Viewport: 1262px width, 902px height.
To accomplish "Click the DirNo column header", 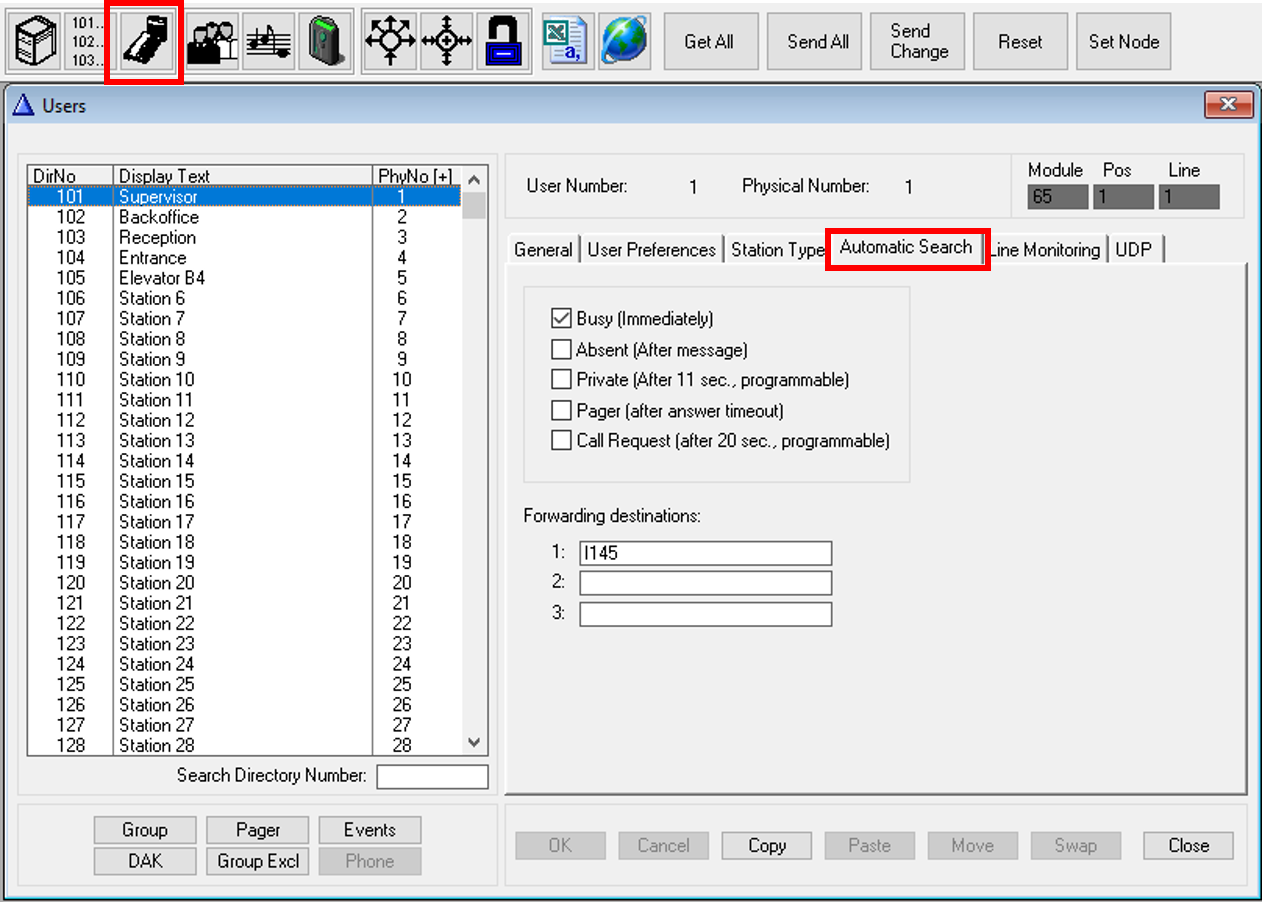I will (70, 176).
